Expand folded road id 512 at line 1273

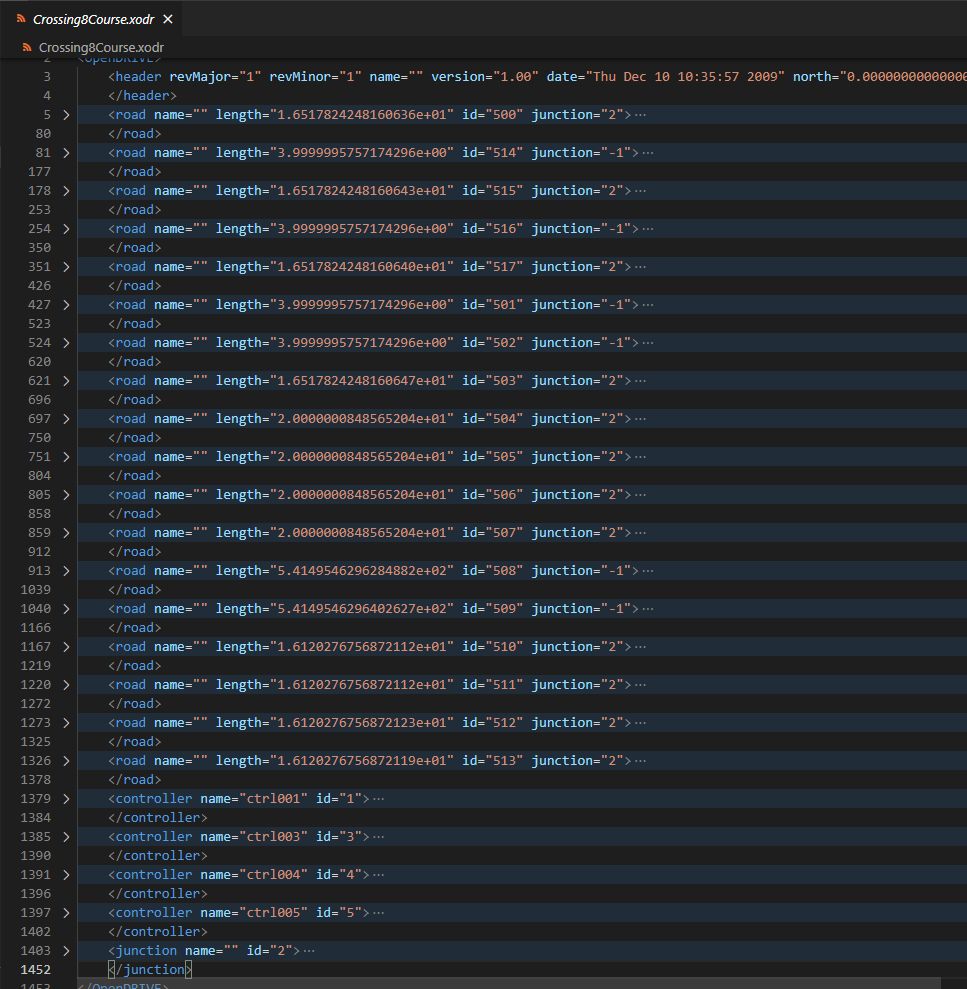point(66,723)
